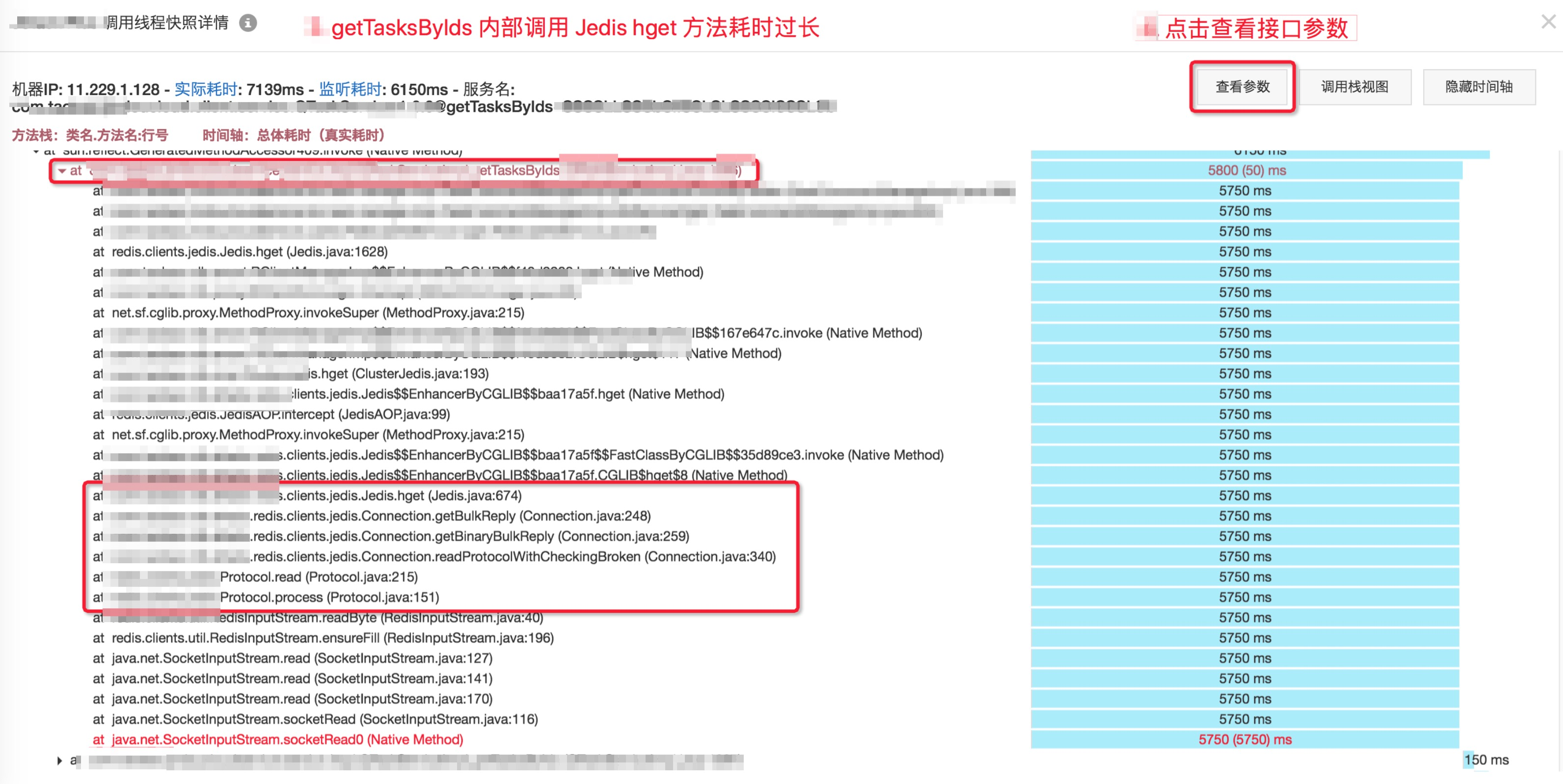The height and width of the screenshot is (784, 1563).
Task: Select the Jedis.hget (Jedis.java:674) frame
Action: tap(307, 496)
